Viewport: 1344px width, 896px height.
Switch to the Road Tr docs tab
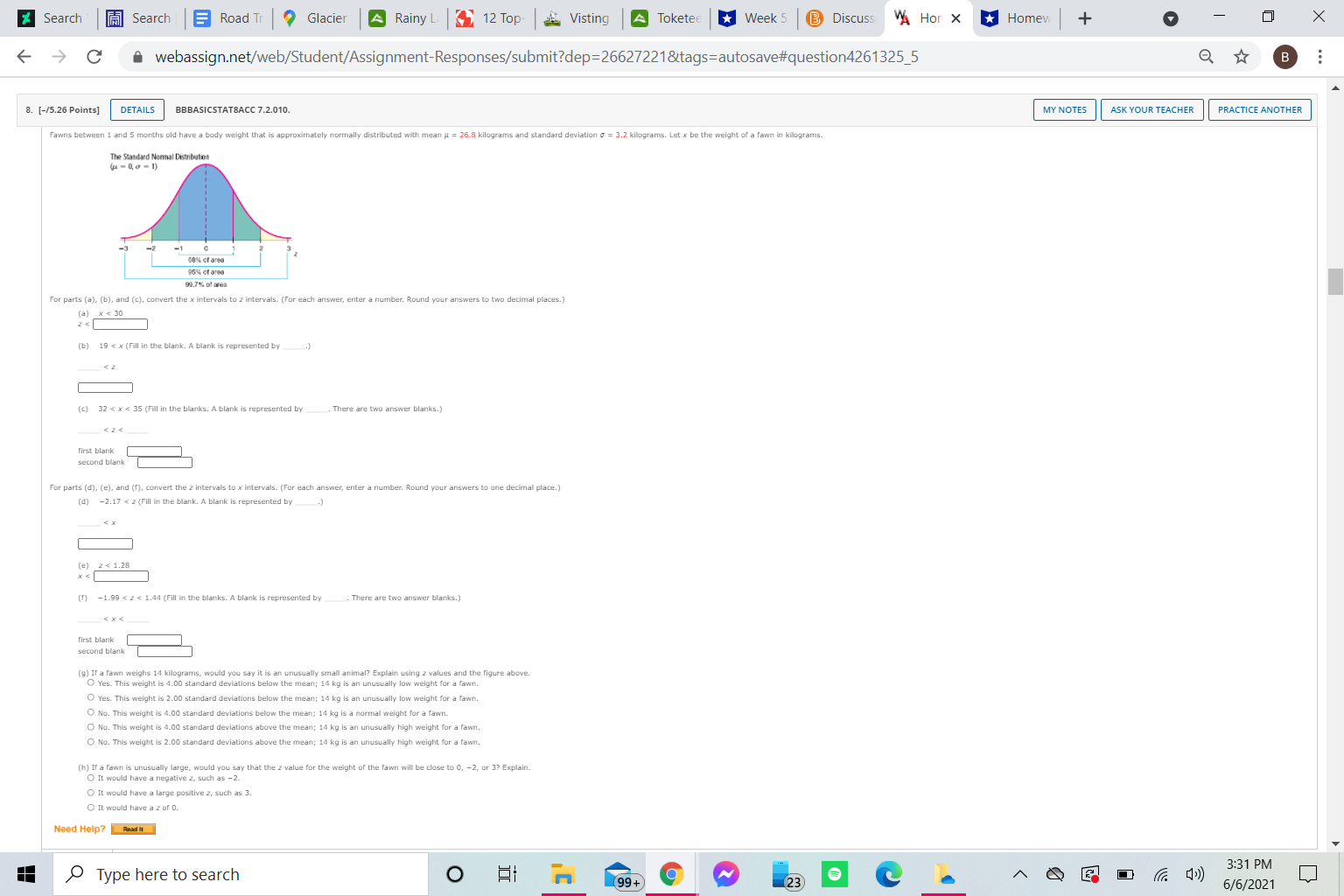pos(229,18)
